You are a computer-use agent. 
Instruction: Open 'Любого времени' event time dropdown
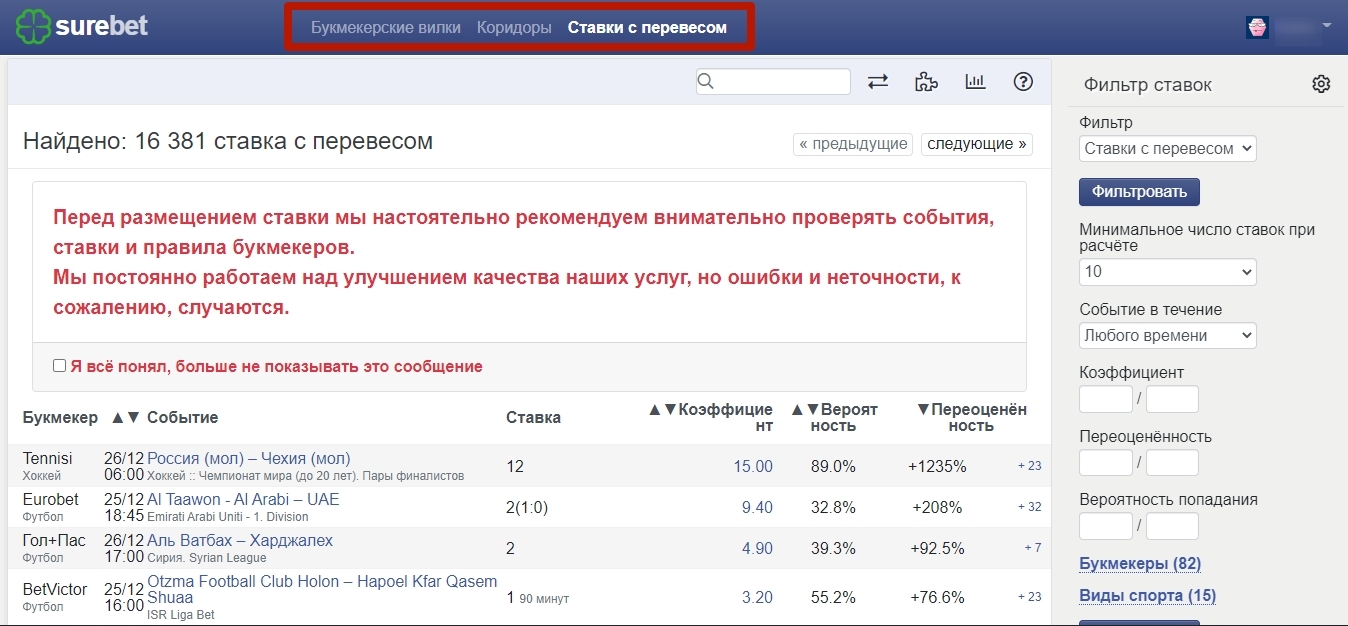pos(1168,335)
